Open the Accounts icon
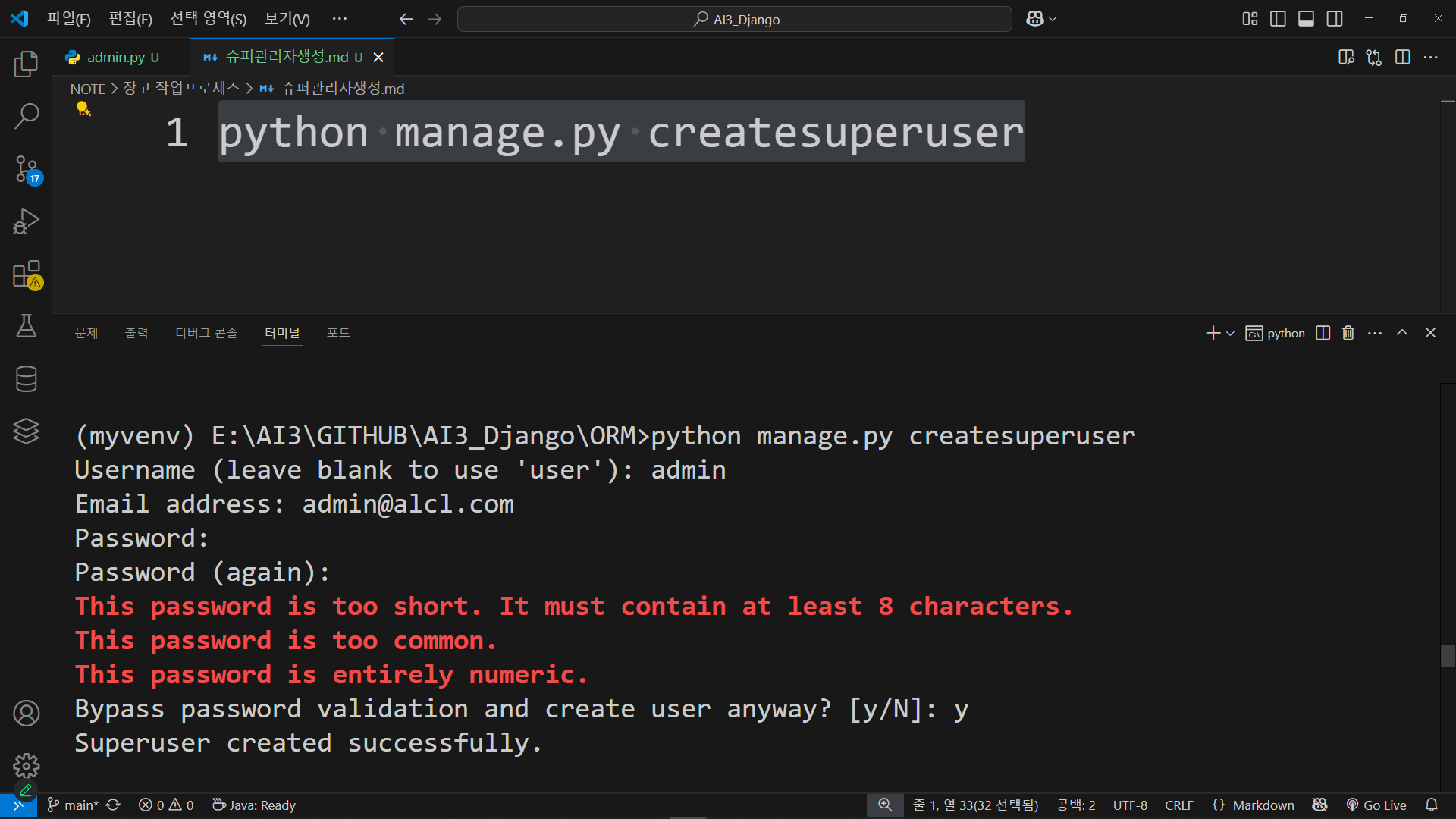The height and width of the screenshot is (819, 1456). (x=26, y=713)
